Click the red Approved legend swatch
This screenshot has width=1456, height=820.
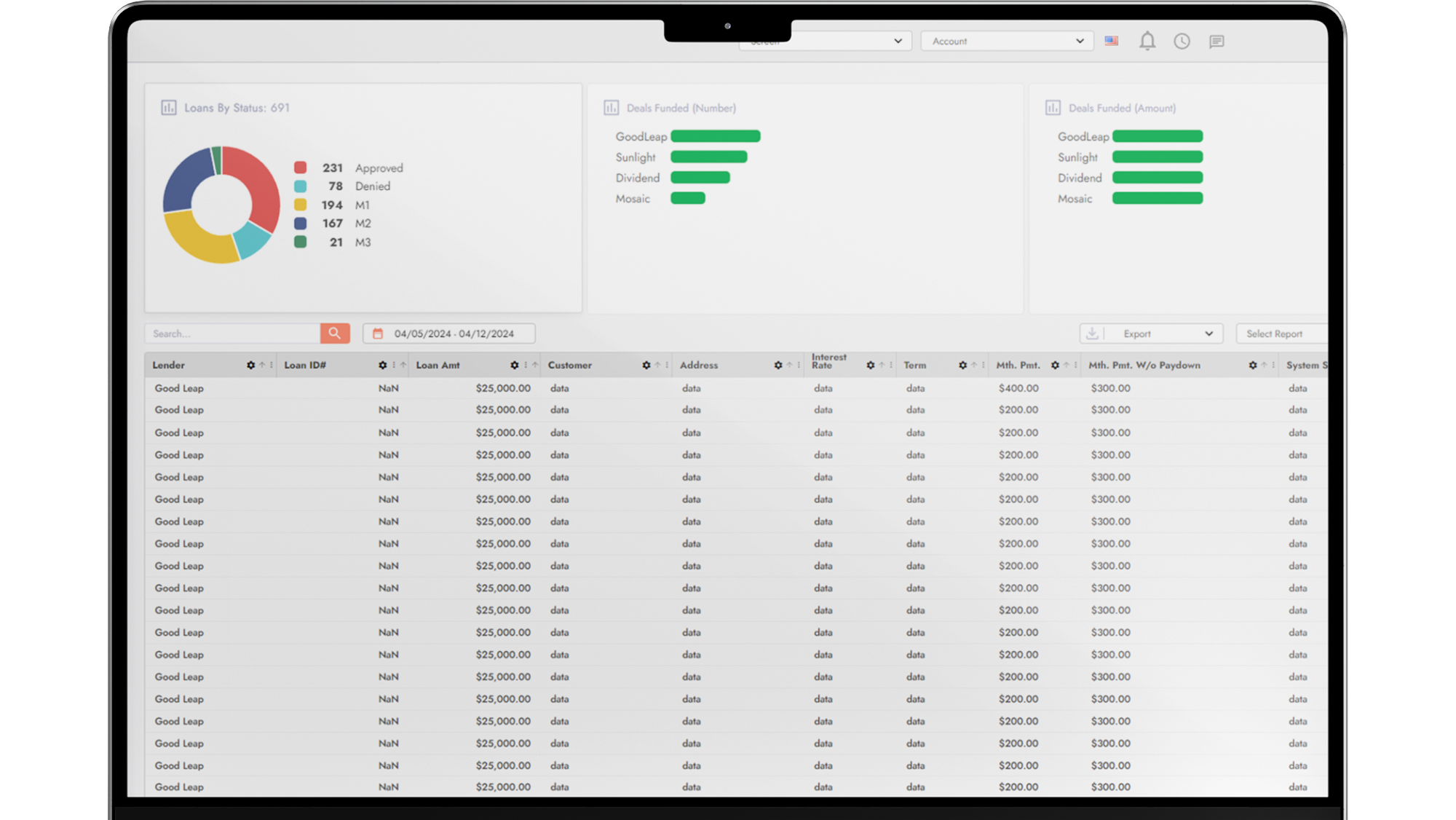[300, 167]
